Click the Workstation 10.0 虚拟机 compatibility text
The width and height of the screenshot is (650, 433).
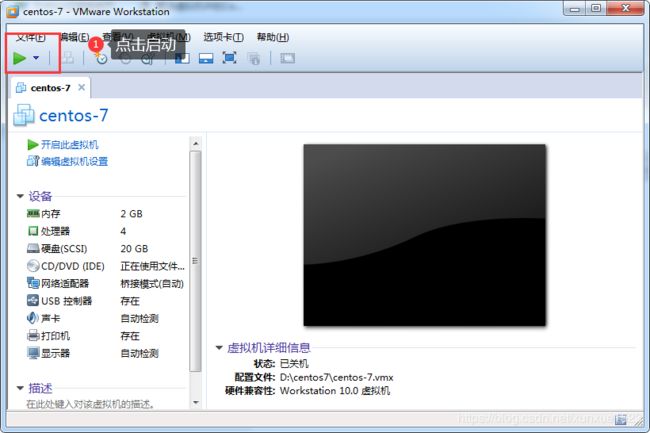tap(335, 391)
